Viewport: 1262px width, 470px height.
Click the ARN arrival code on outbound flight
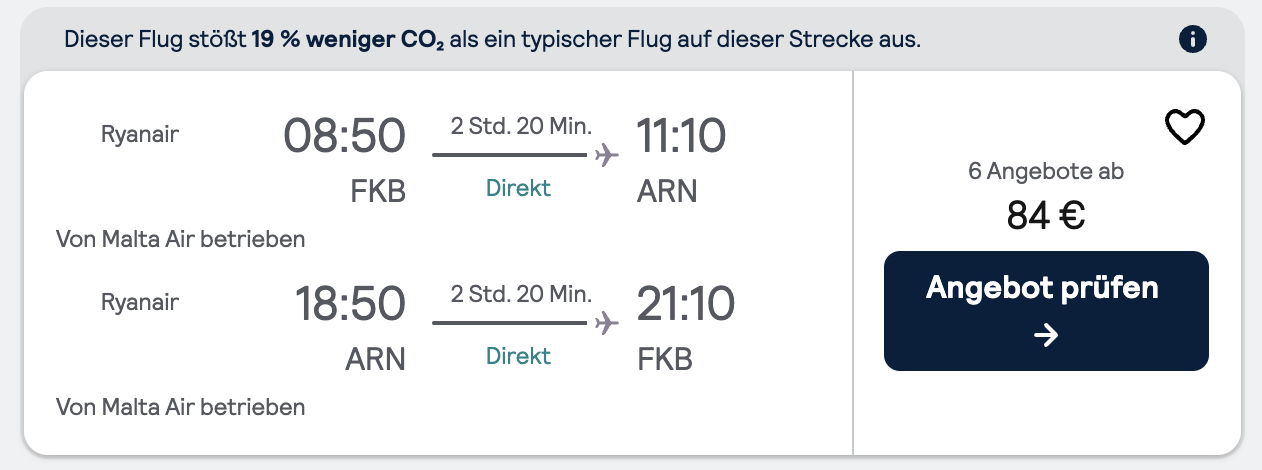coord(667,191)
